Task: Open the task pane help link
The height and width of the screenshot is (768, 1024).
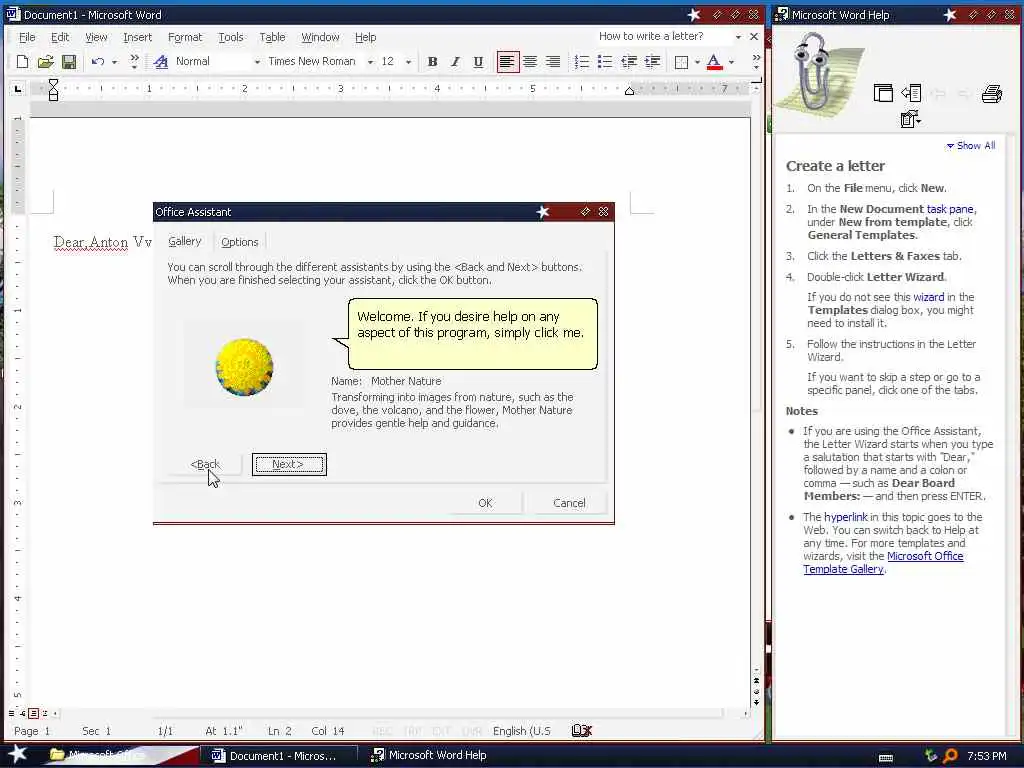Action: 950,209
